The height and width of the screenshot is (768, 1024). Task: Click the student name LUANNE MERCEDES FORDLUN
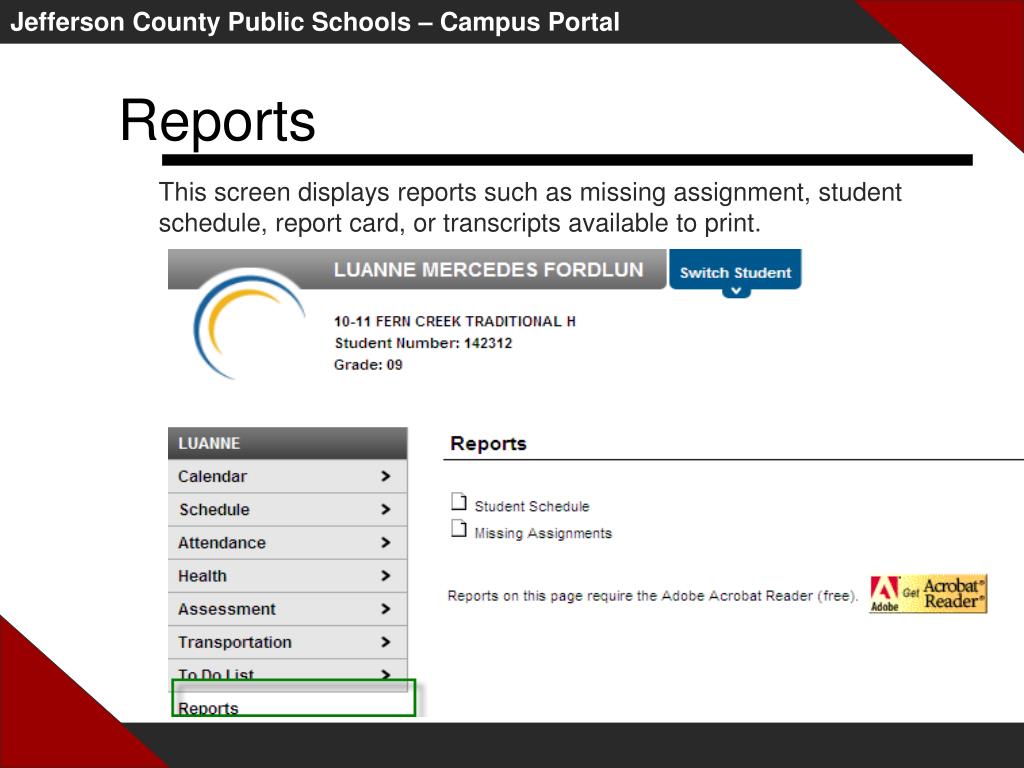tap(488, 270)
